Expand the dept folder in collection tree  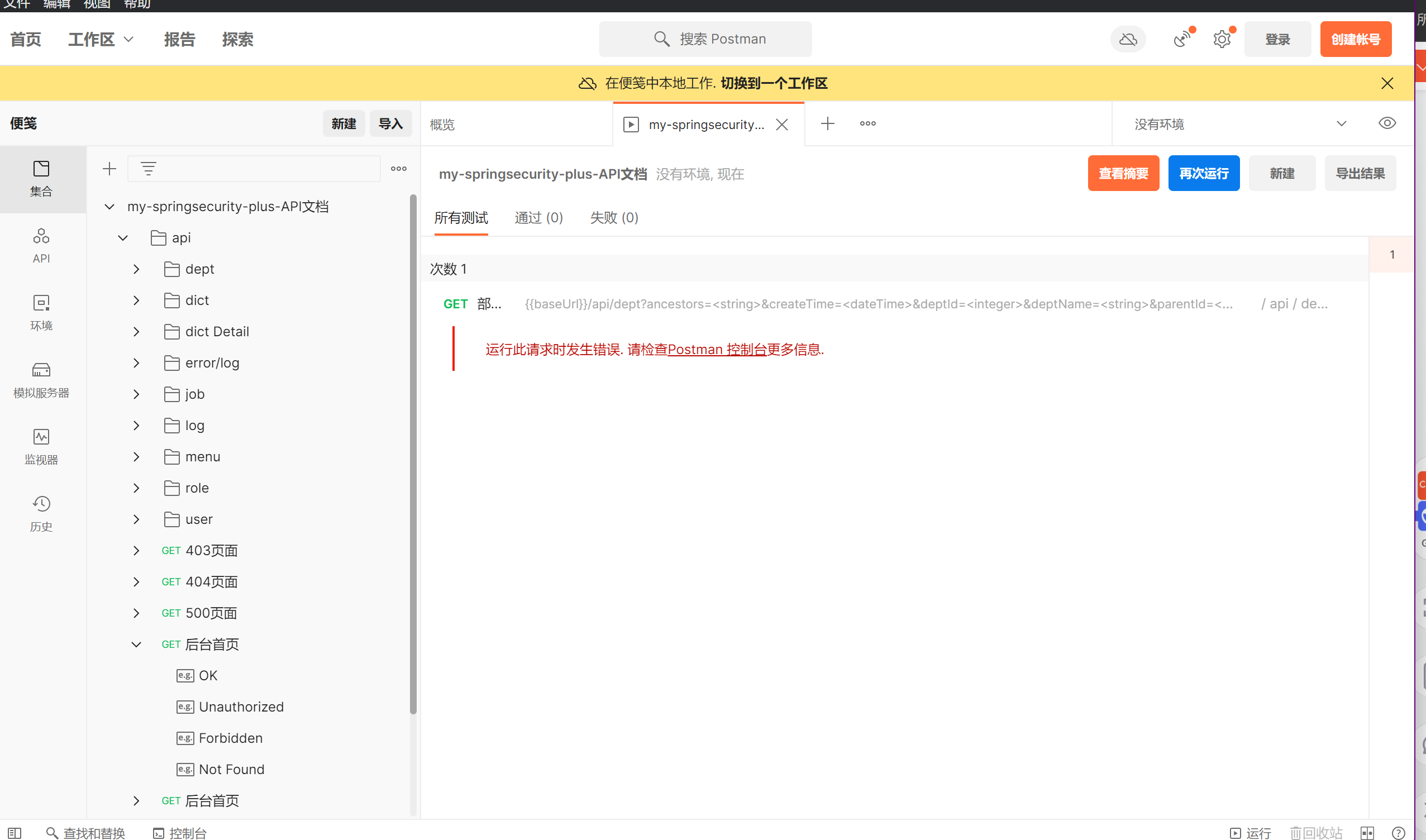point(136,269)
